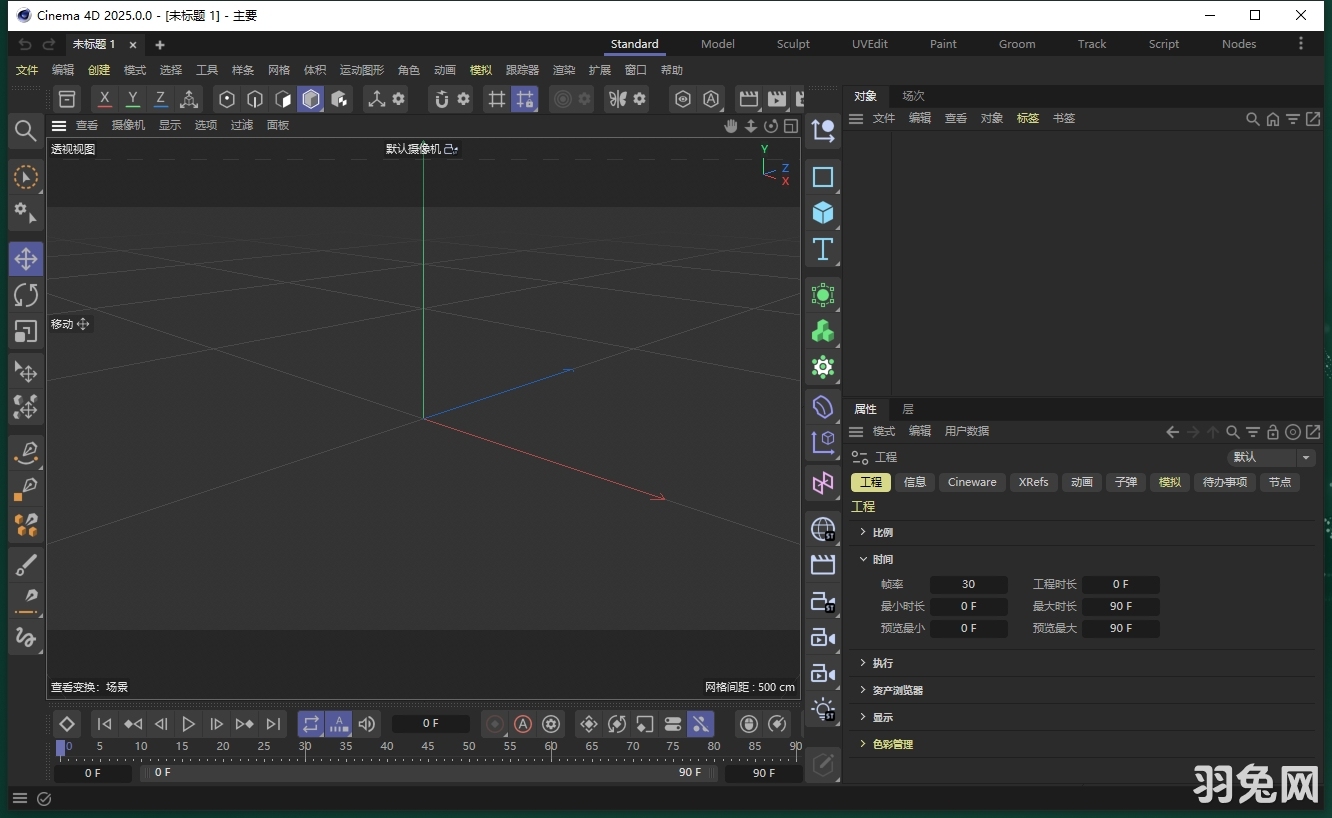Open the 默认 preset dropdown in attributes panel
The width and height of the screenshot is (1332, 818).
[x=1271, y=456]
